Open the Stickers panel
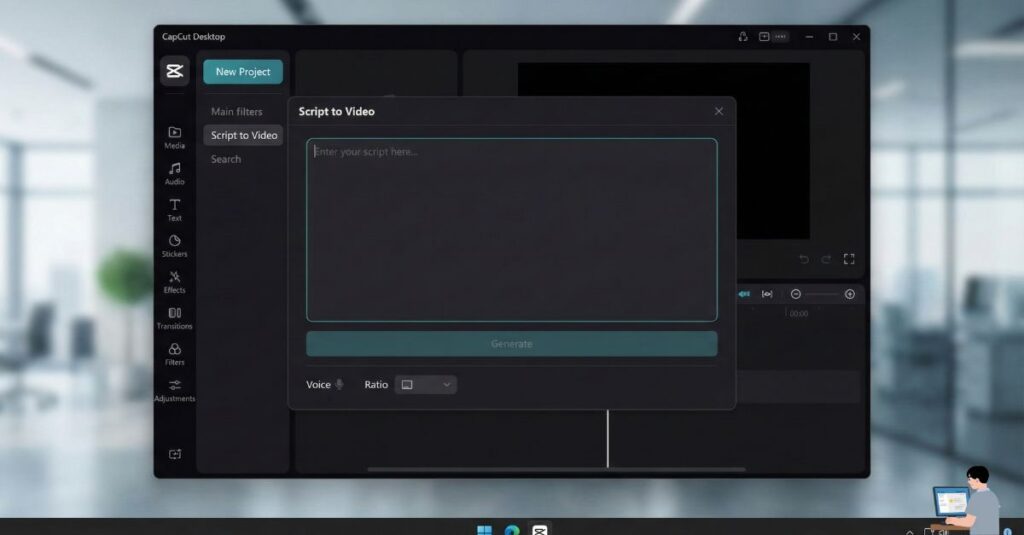Screen dimensions: 1024x535 click(x=174, y=245)
